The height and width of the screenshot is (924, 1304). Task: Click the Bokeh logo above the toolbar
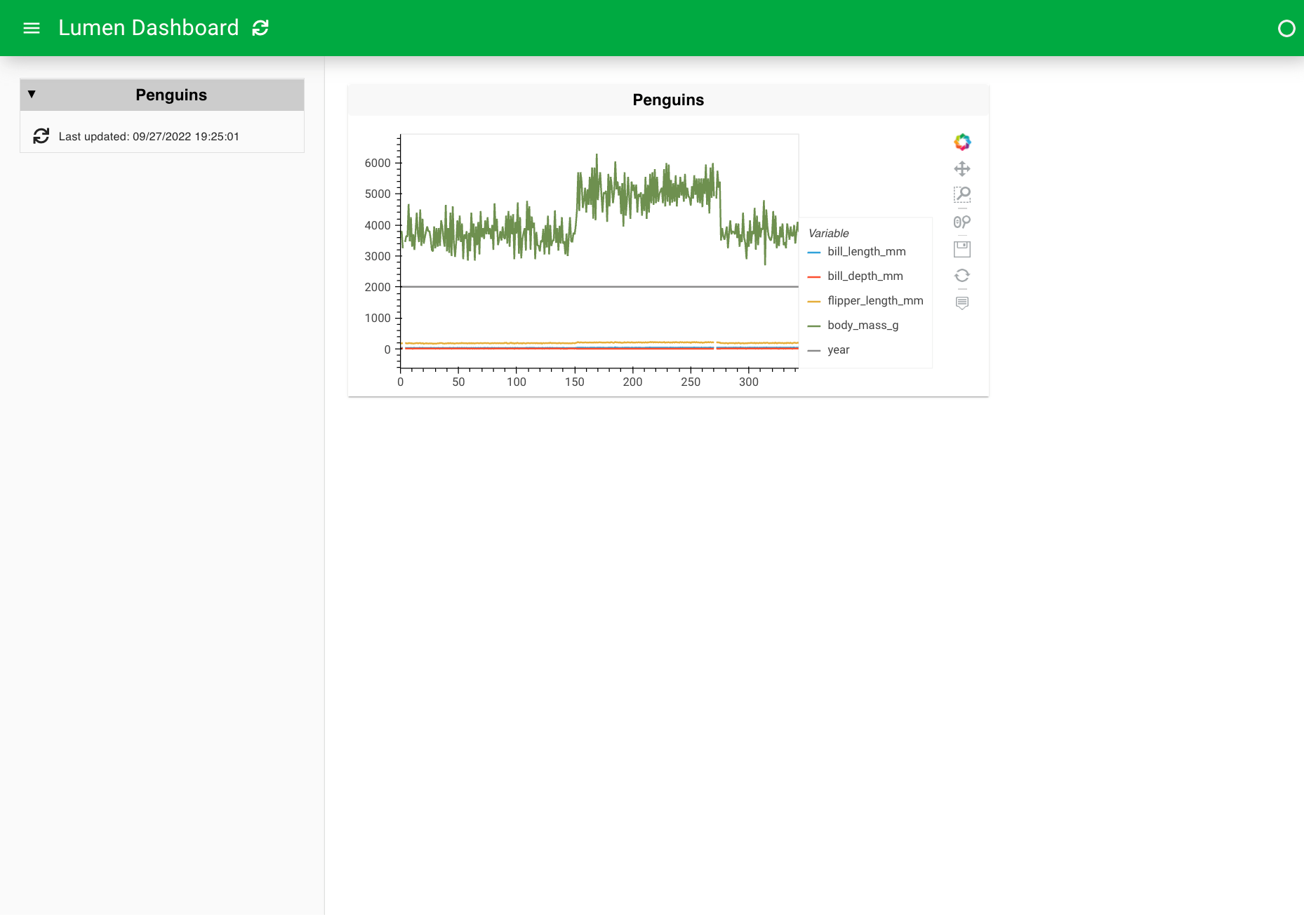click(x=962, y=142)
